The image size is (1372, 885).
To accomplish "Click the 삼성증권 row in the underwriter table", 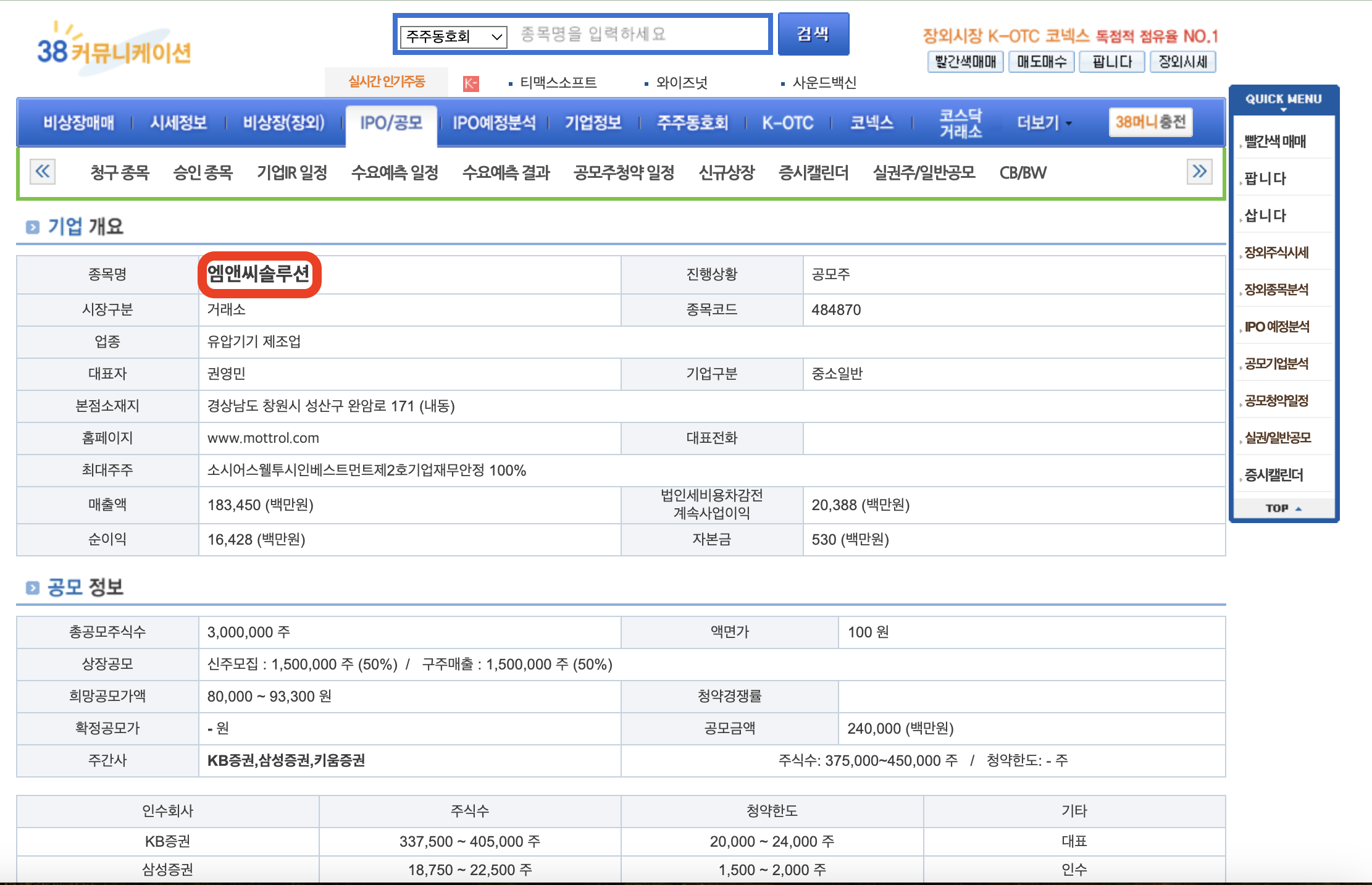I will [x=621, y=870].
